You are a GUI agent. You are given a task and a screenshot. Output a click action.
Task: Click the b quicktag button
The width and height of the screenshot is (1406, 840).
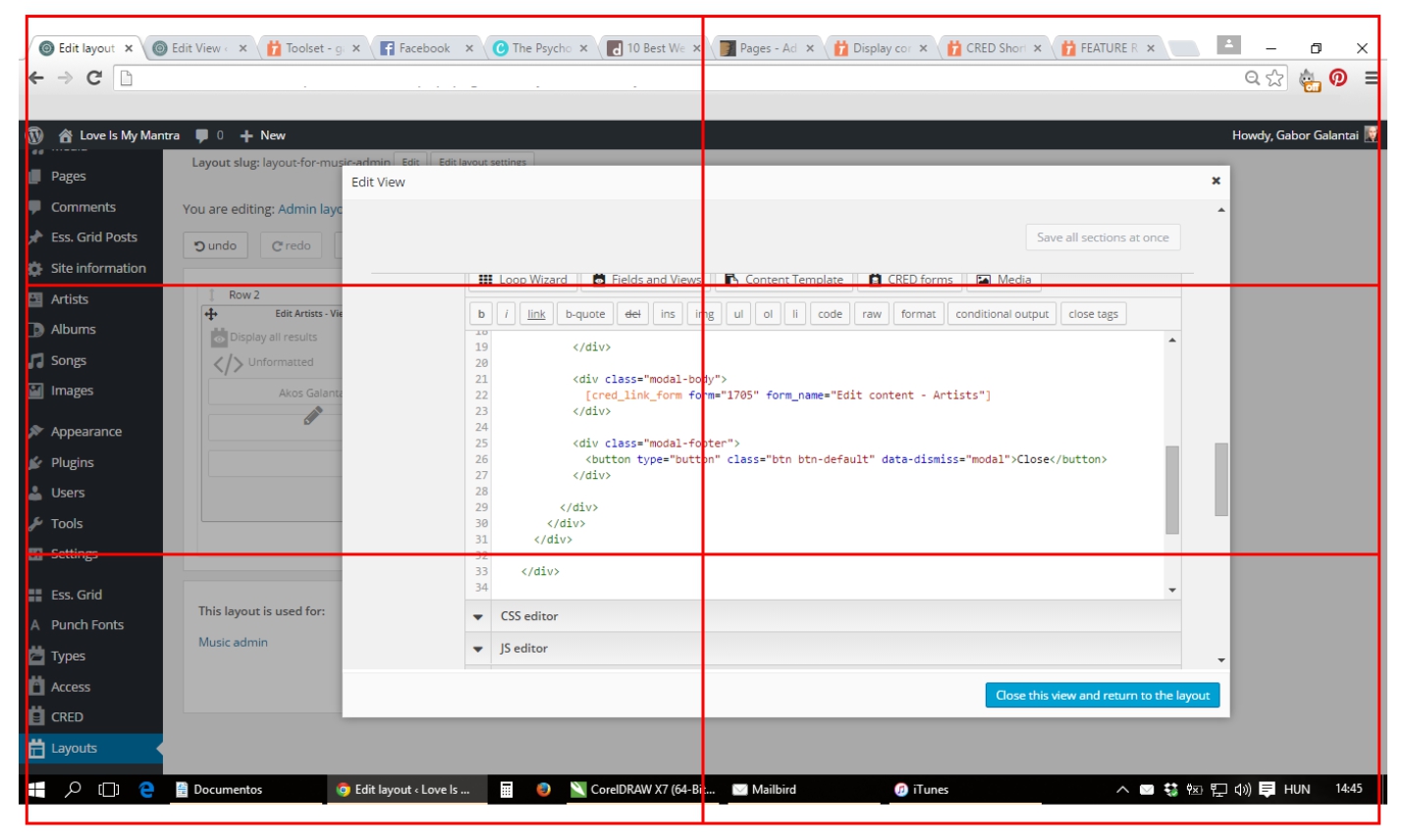coord(481,314)
